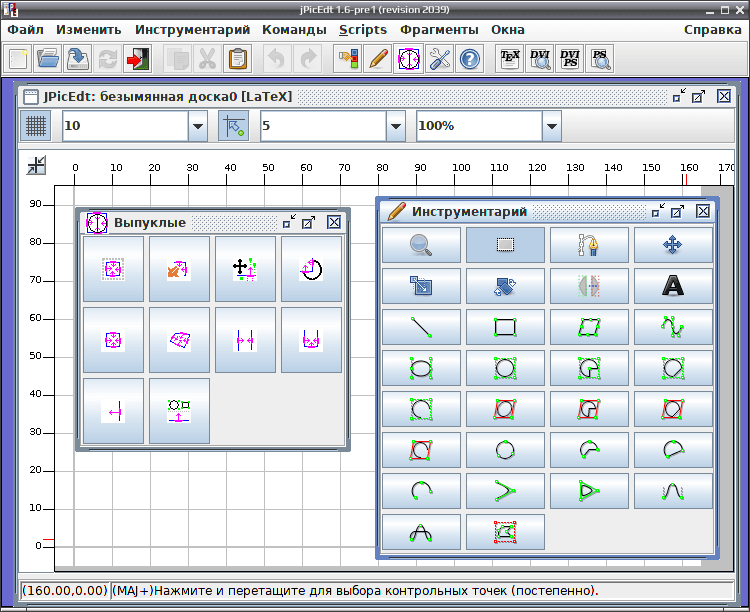The height and width of the screenshot is (612, 750).
Task: Toggle the convex tools palette icon in toolbar
Action: pyautogui.click(x=408, y=59)
